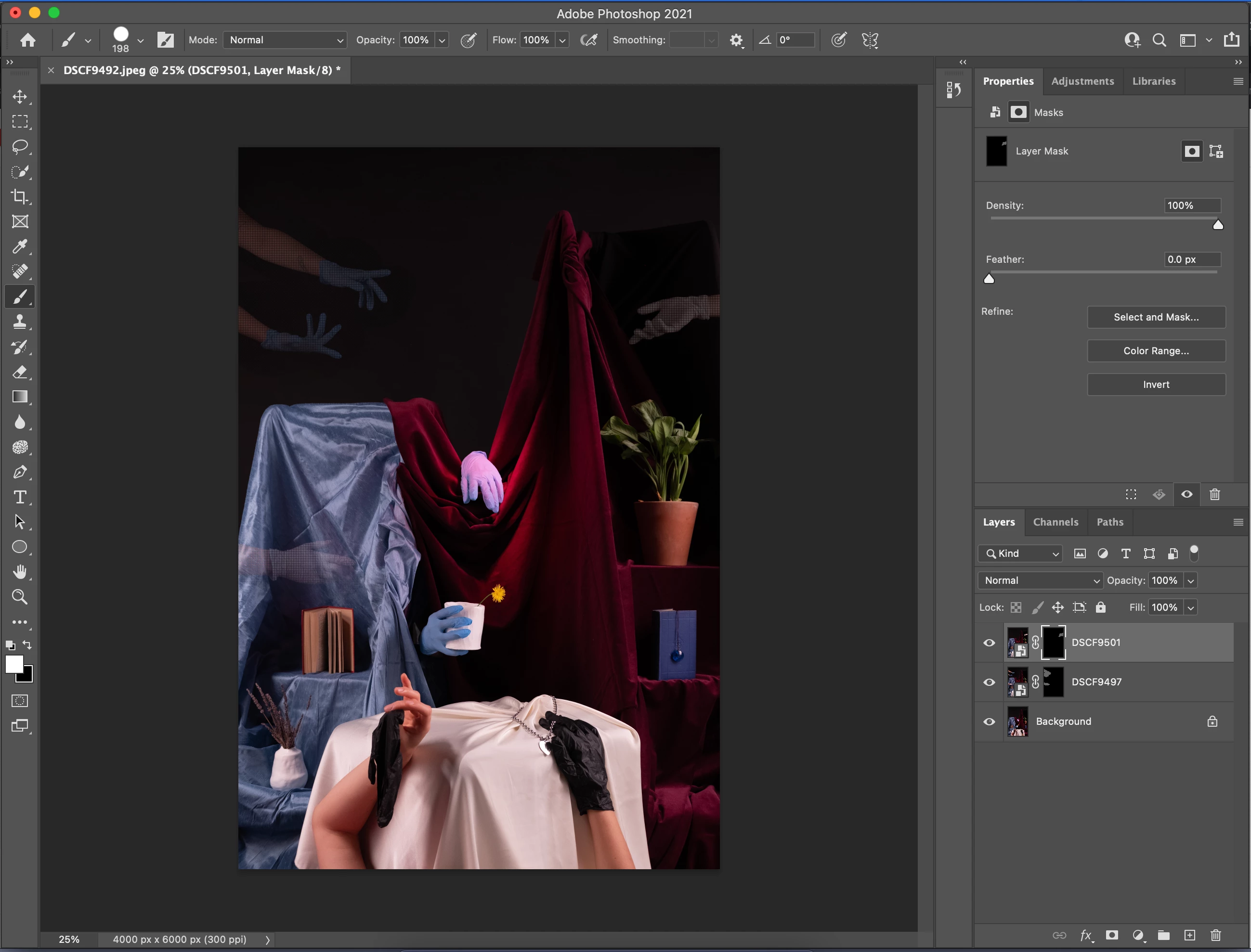Viewport: 1251px width, 952px height.
Task: Click delete layer trash icon
Action: click(x=1216, y=935)
